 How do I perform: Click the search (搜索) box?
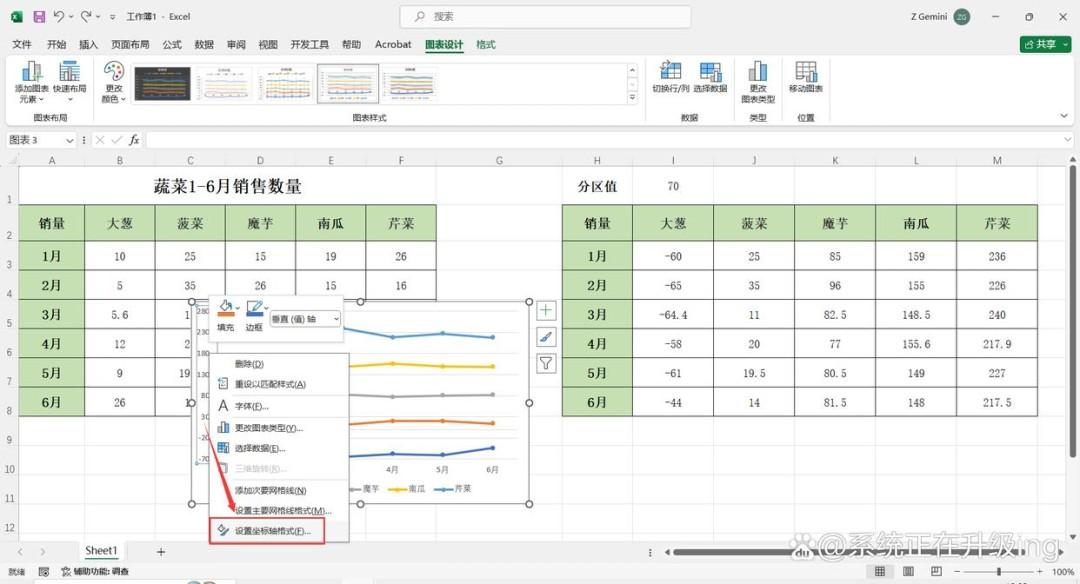click(546, 17)
